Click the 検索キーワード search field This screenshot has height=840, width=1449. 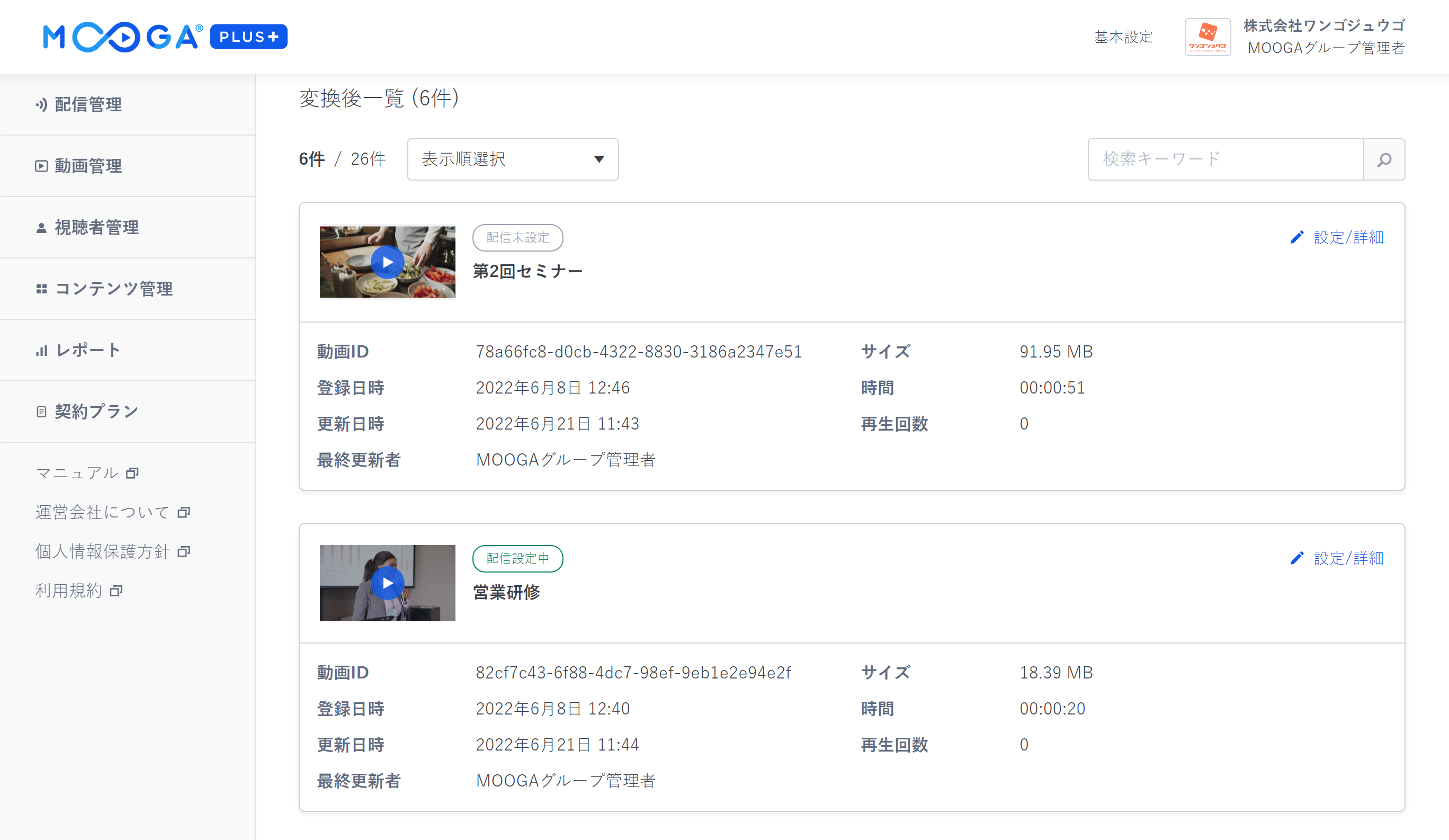[x=1225, y=159]
